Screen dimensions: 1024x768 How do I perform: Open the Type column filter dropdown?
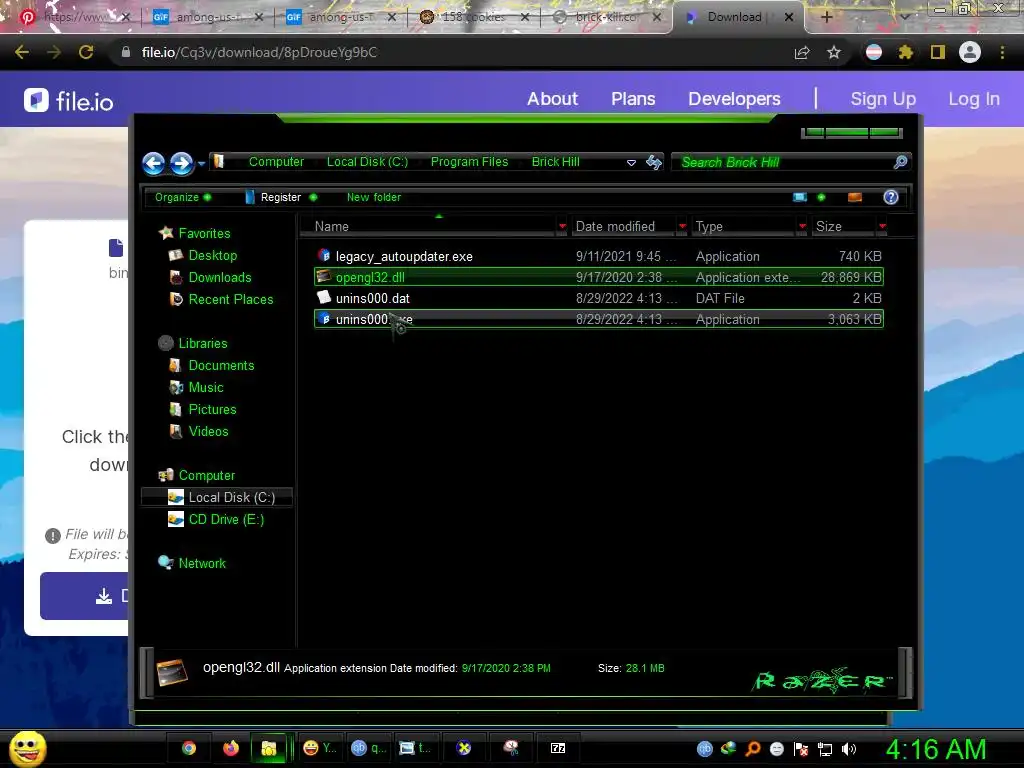pos(803,227)
